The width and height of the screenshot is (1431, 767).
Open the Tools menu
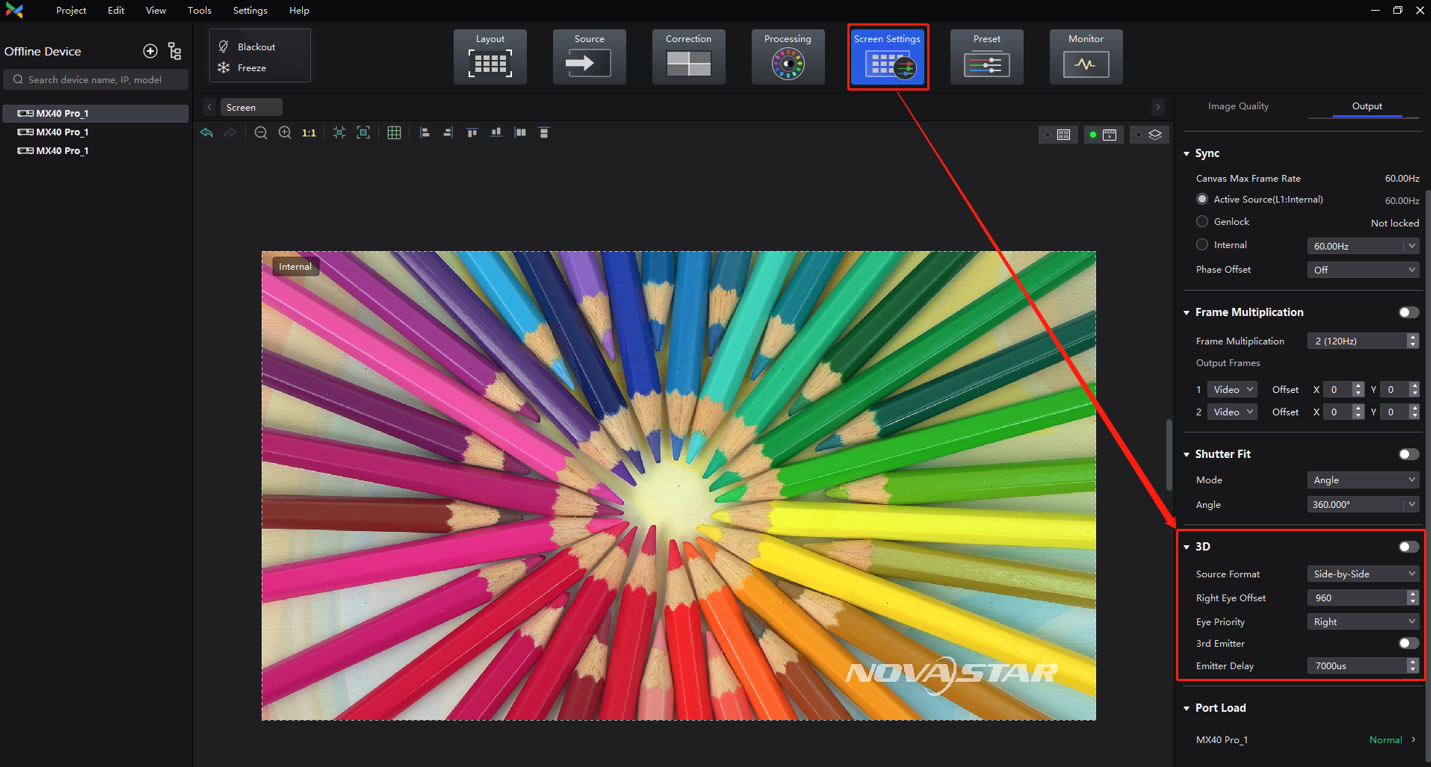[199, 11]
